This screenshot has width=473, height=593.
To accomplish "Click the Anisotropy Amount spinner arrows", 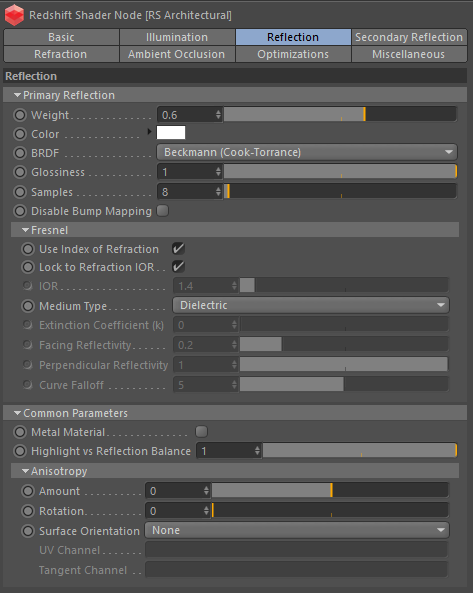I will point(206,491).
